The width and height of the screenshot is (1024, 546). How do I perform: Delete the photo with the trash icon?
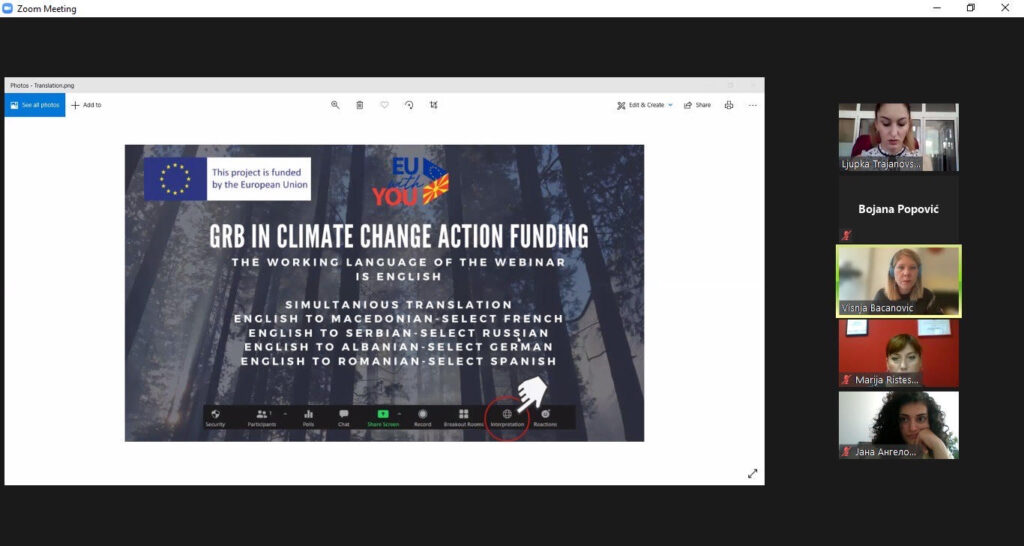coord(360,105)
